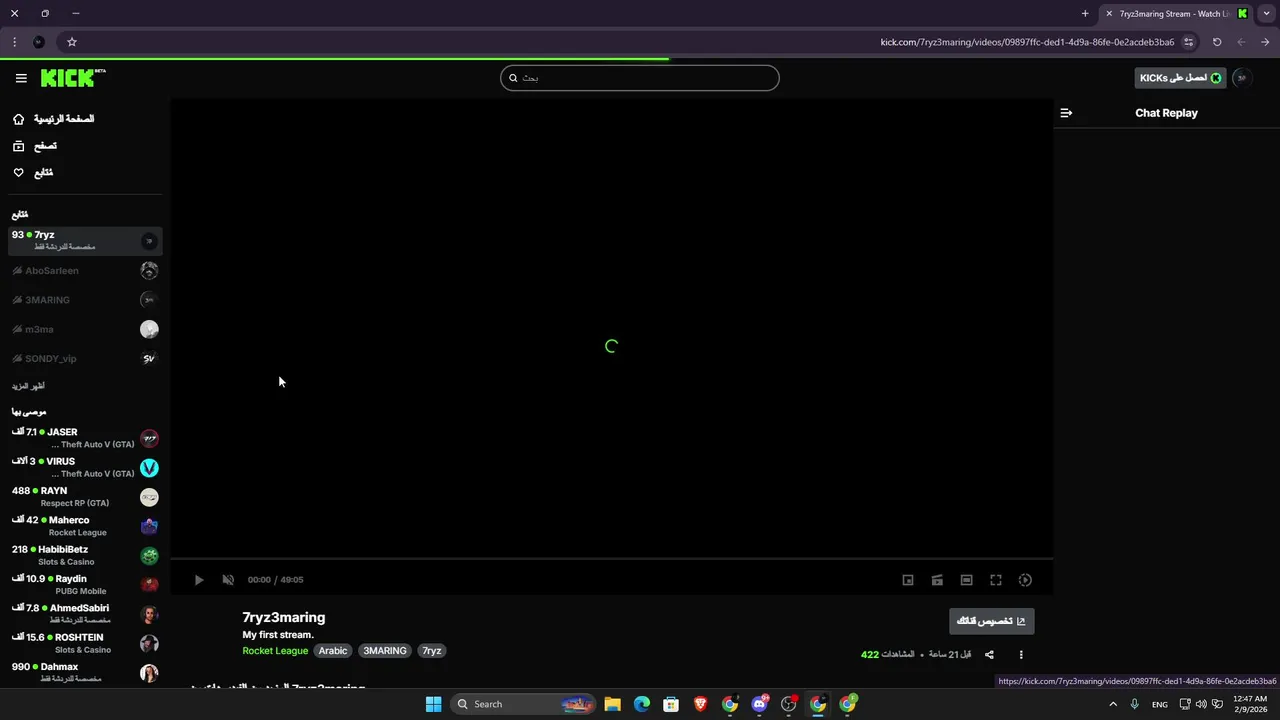Click the browser address bar URL
Image resolution: width=1280 pixels, height=720 pixels.
1027,42
